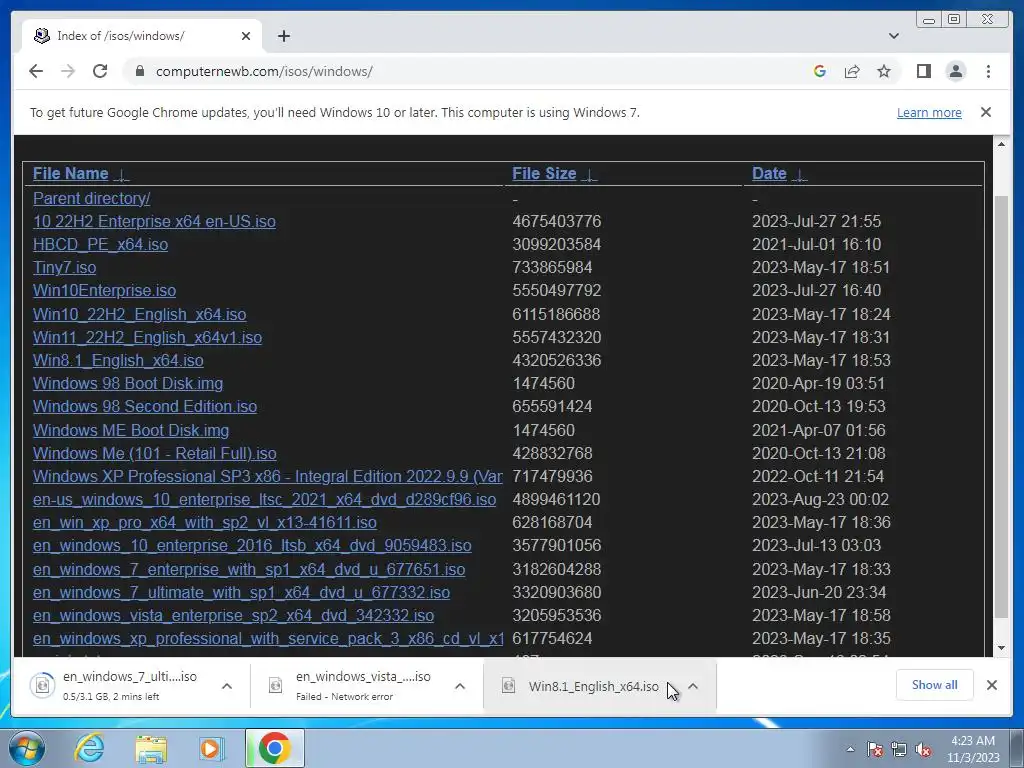Share this page via share icon
Viewport: 1024px width, 768px height.
[x=852, y=71]
